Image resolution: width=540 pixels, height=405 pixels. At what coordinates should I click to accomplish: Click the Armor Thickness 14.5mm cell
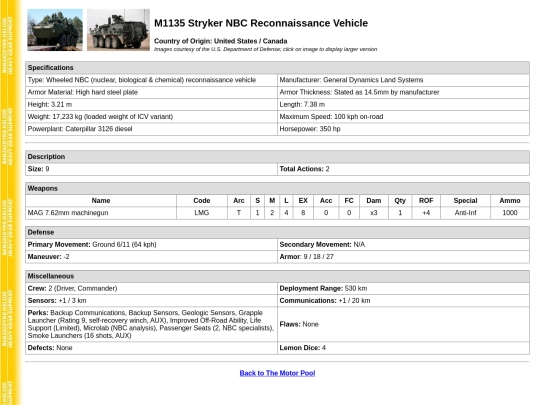pyautogui.click(x=403, y=92)
